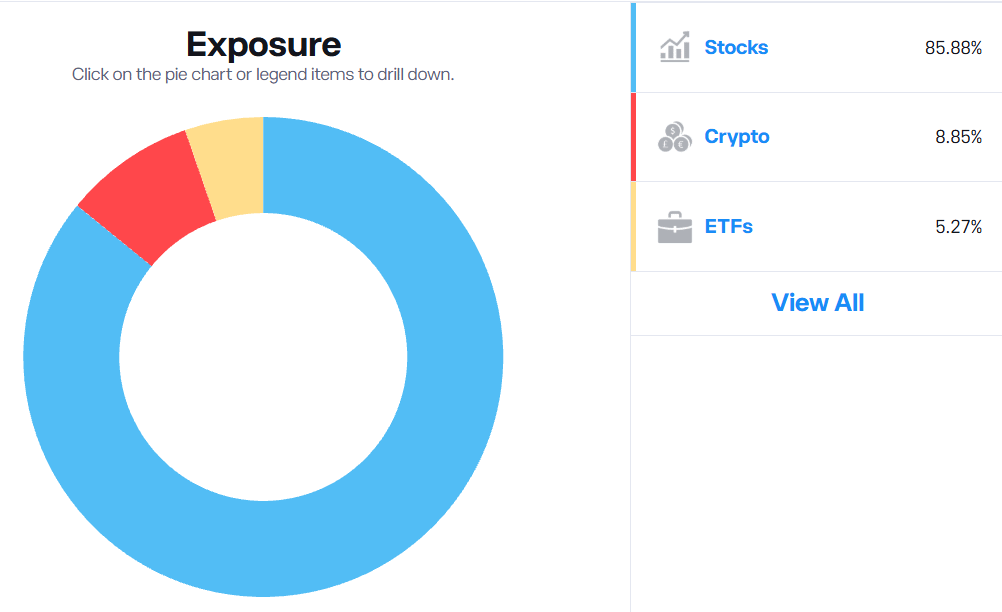Open the Stocks legend link
Viewport: 1002px width, 612px height.
click(736, 47)
